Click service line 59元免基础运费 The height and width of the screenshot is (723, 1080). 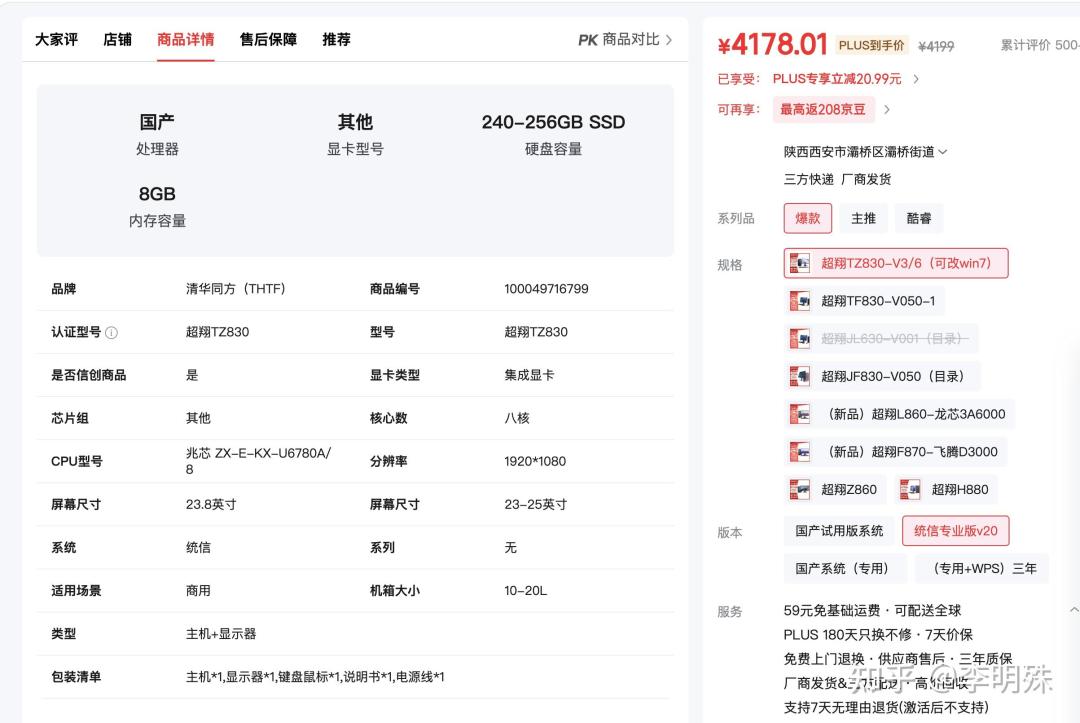pos(831,611)
